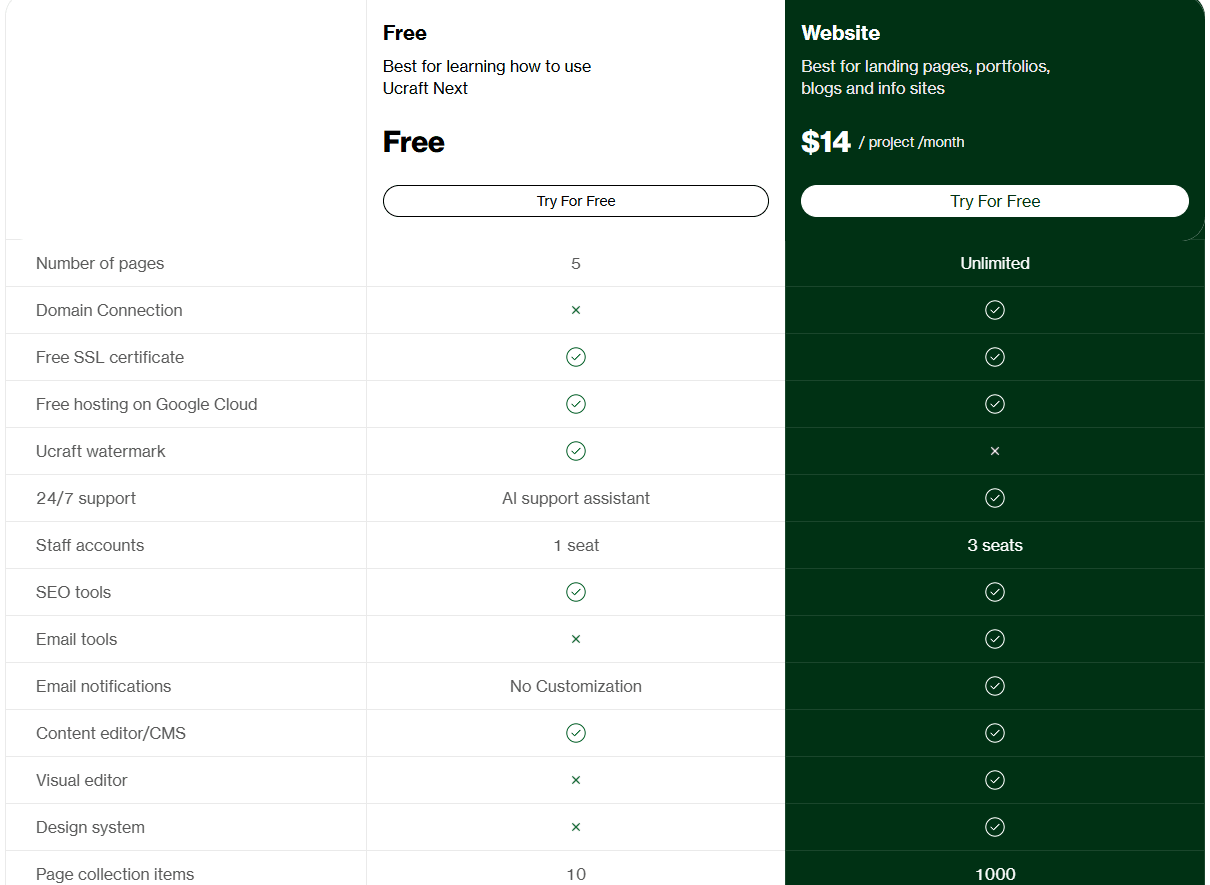This screenshot has width=1210, height=885.
Task: Click the Email tools checkmark in Website column
Action: [x=995, y=639]
